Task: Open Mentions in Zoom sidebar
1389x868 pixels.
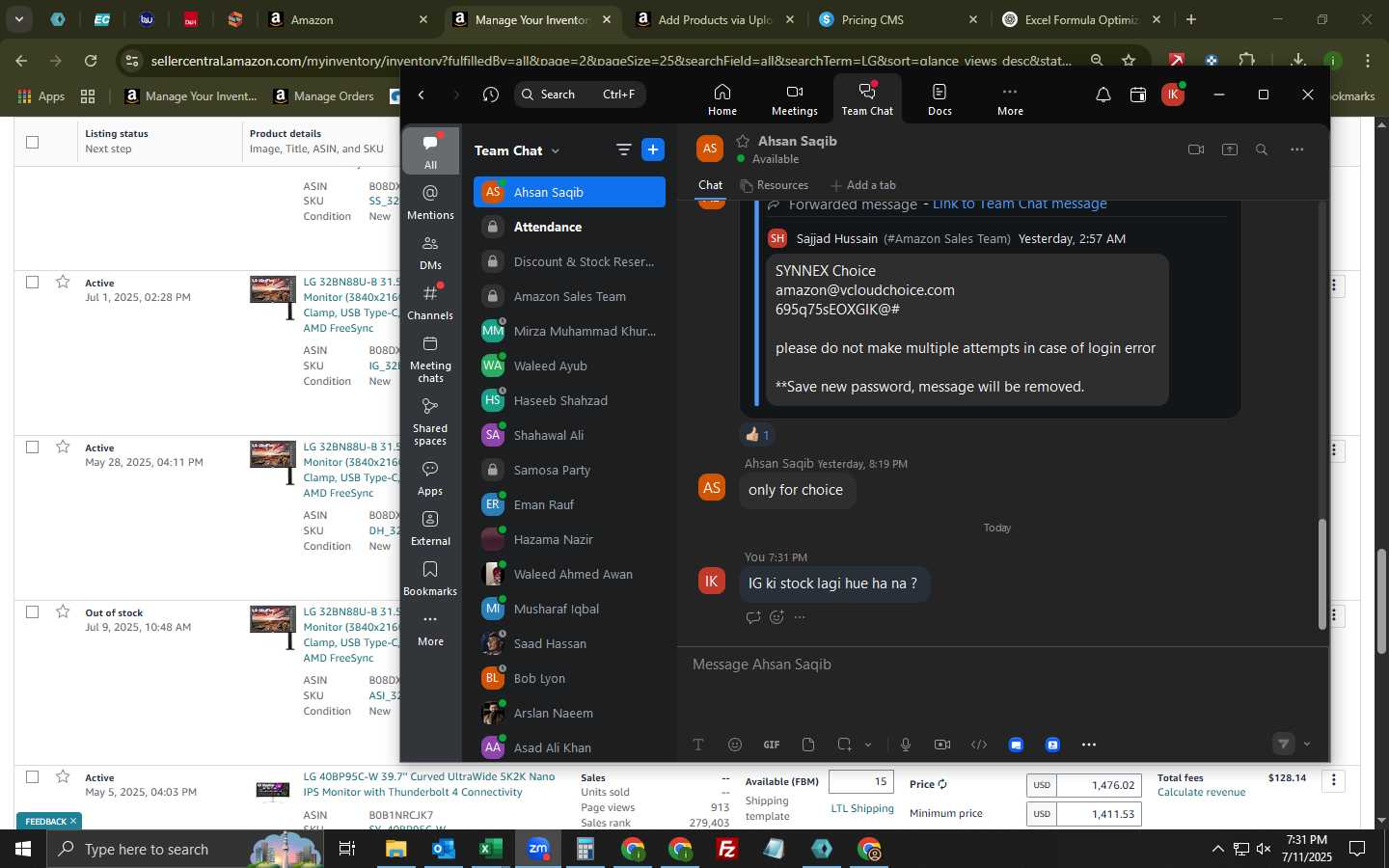Action: 430,203
